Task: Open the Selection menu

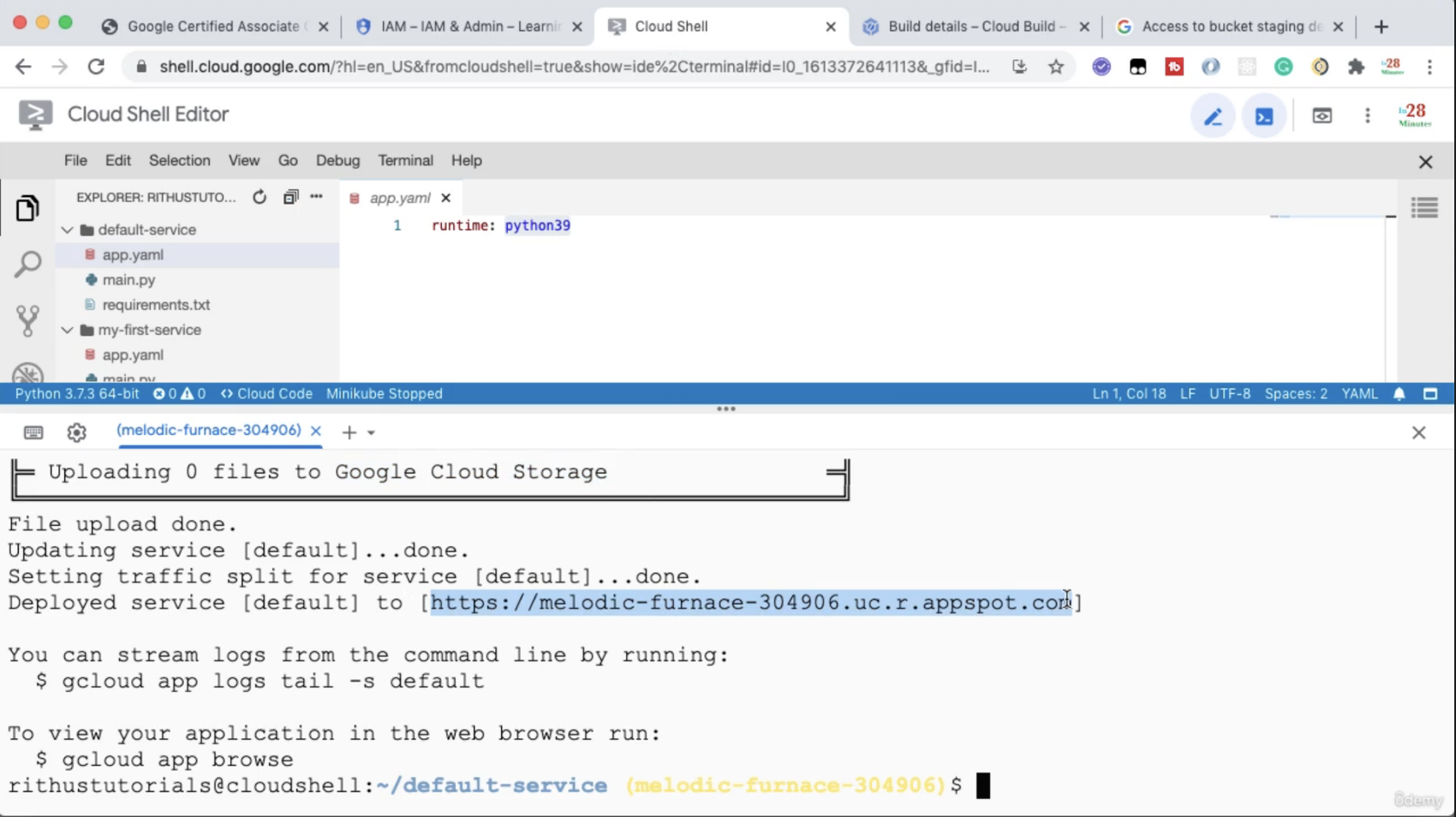Action: click(x=179, y=160)
